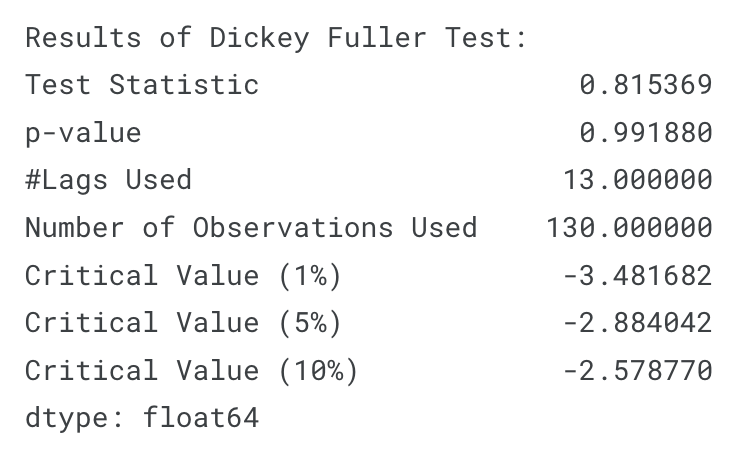Select the 1% critical value -3.481682
This screenshot has height=458, width=746.
click(x=638, y=276)
